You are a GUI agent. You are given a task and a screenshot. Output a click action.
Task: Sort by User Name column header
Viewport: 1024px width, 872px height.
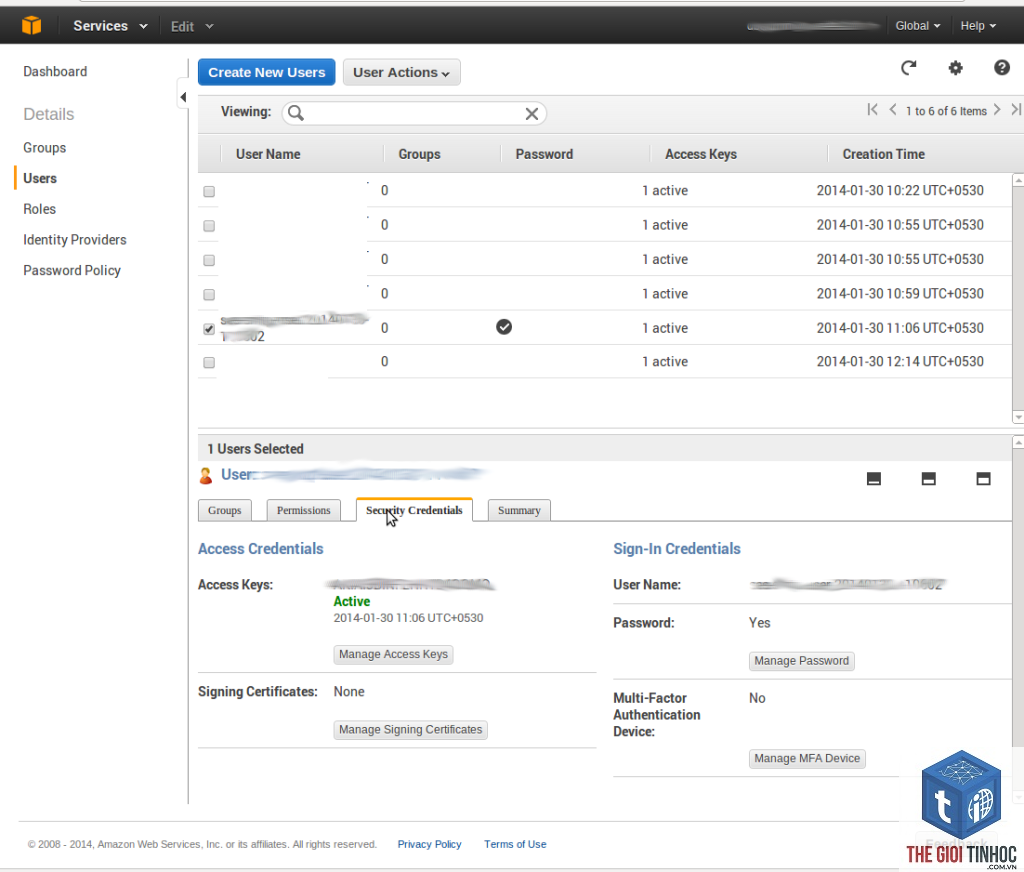pos(268,154)
